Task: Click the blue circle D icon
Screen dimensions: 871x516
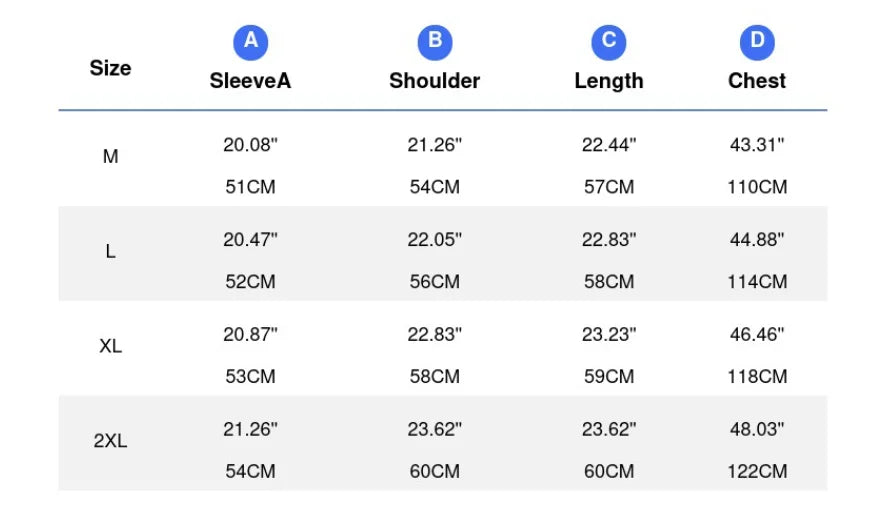Action: 757,42
